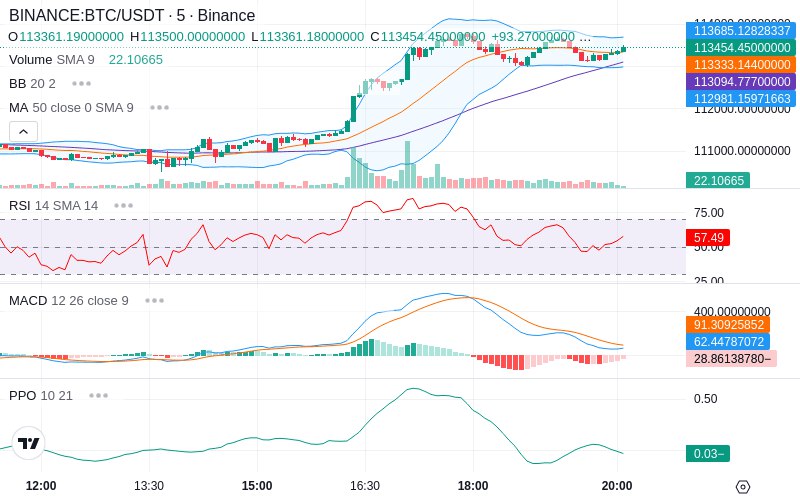Select the RSI 14 SMA 14 legend label
Viewport: 800px width, 500px height.
[54, 206]
